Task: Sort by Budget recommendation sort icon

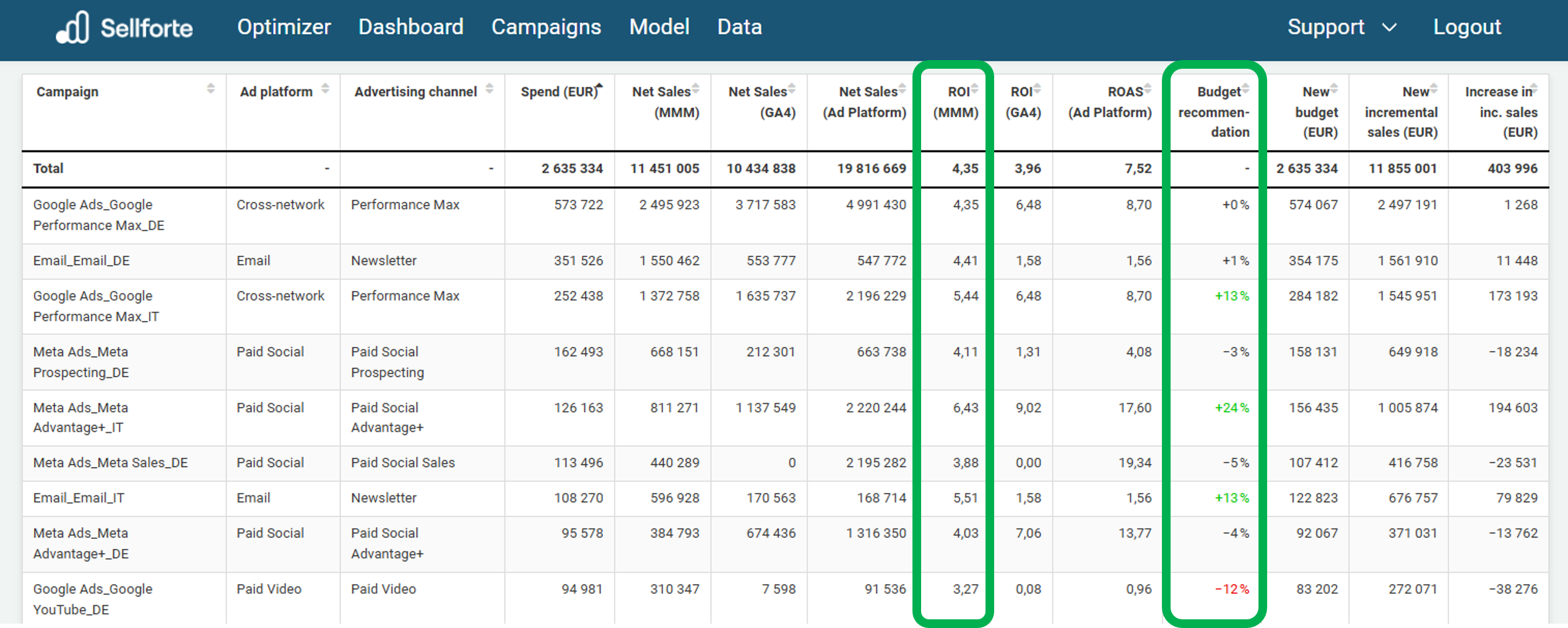Action: tap(1245, 89)
